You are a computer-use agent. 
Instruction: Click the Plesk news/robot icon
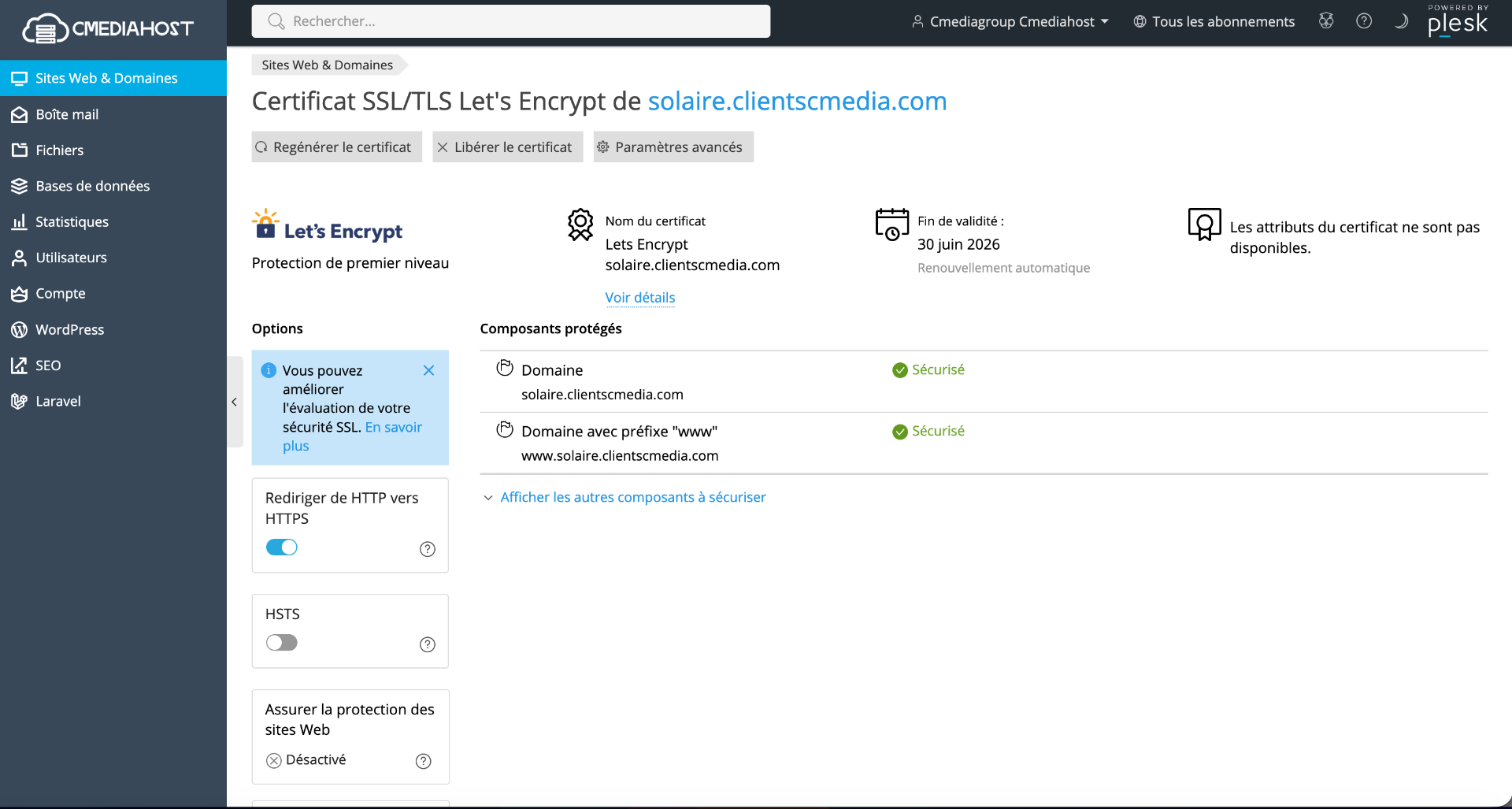(x=1326, y=21)
